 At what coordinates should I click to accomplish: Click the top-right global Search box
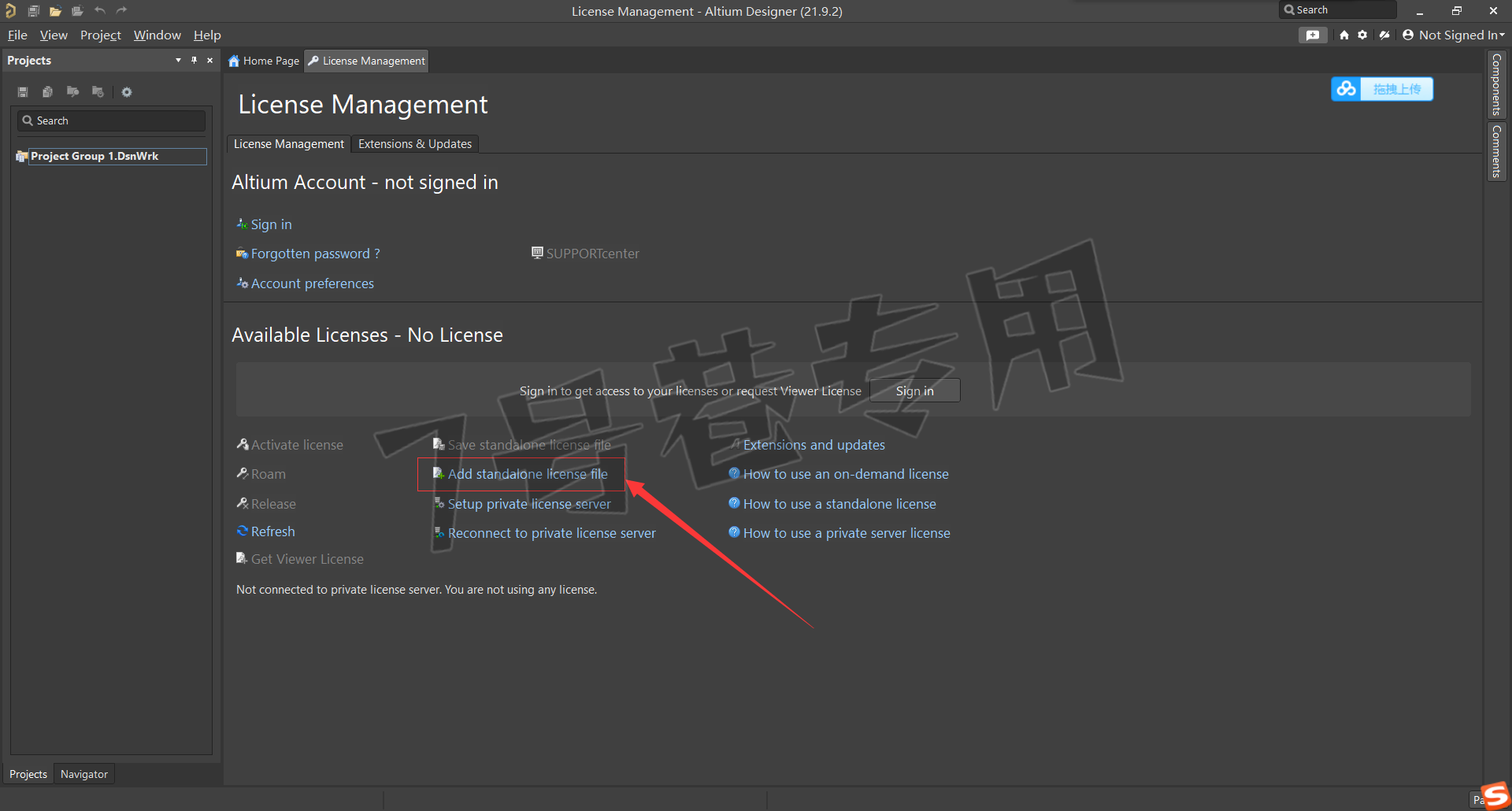coord(1337,10)
